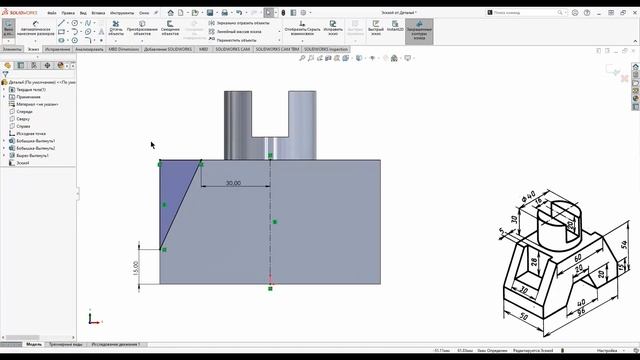Click the Smart Dimension tool
Screen dimensions: 640x360
click(x=36, y=29)
